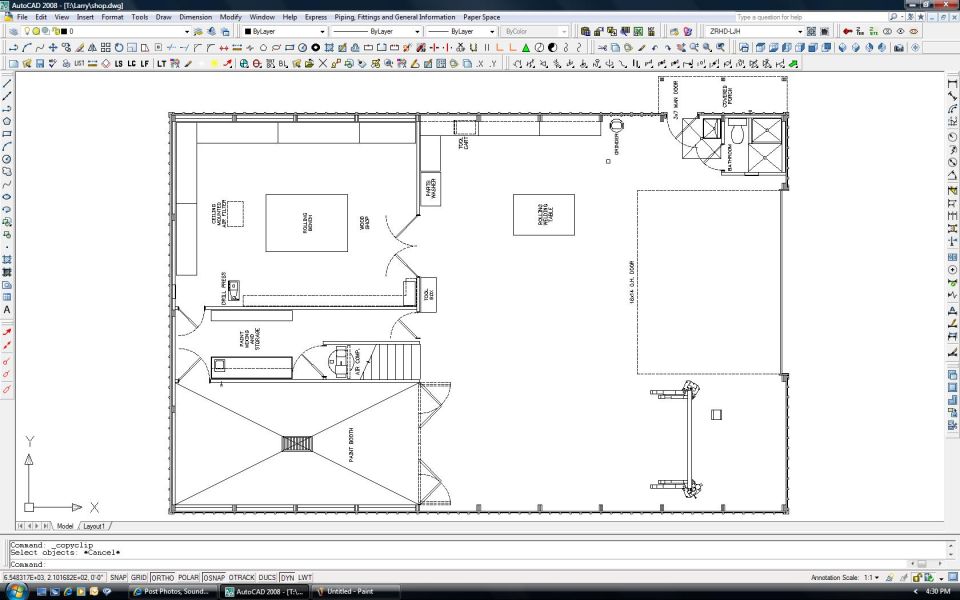Toggle GRID display in status bar
This screenshot has width=960, height=600.
(x=139, y=577)
